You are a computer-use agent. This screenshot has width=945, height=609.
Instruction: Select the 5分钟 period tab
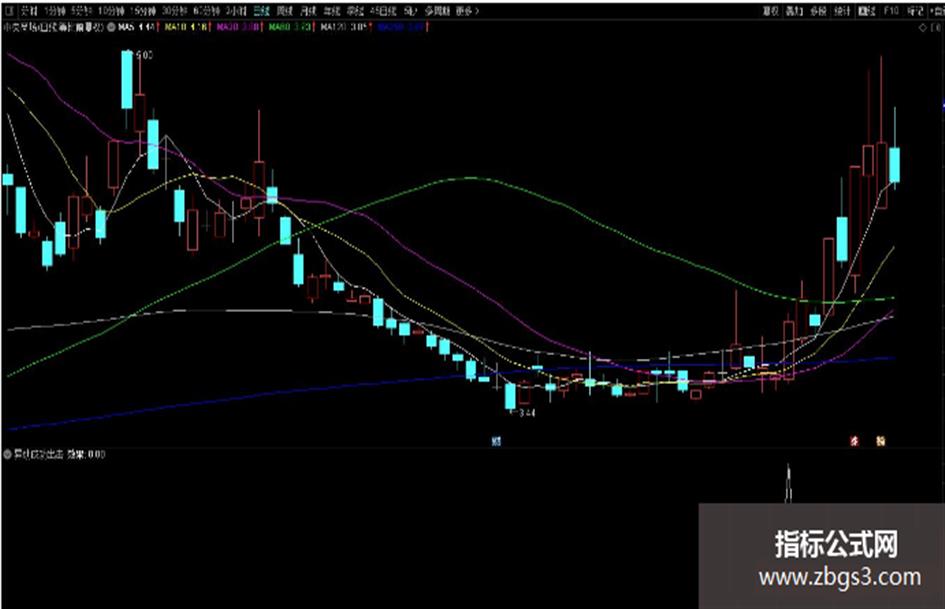click(81, 11)
